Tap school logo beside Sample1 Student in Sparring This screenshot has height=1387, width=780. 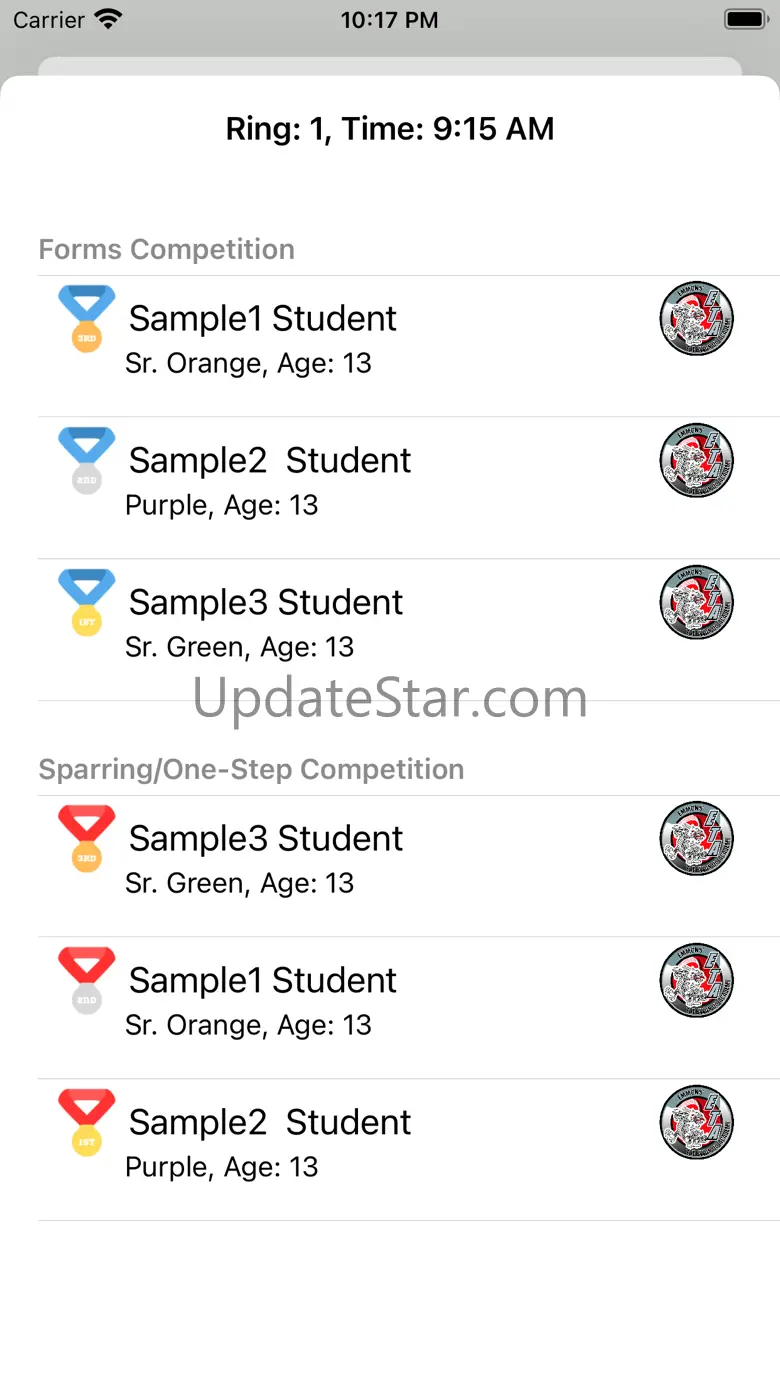click(x=697, y=981)
